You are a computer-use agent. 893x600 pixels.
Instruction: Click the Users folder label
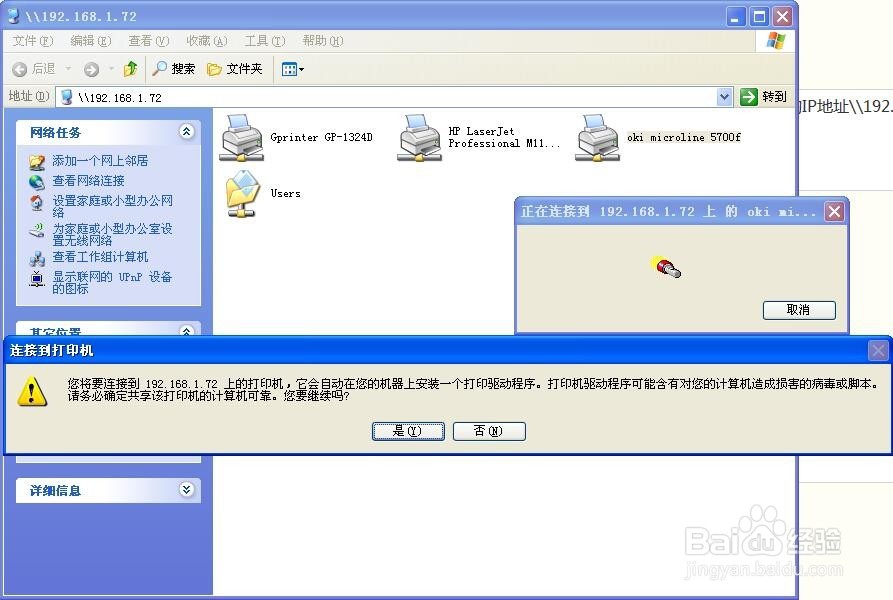click(x=285, y=194)
